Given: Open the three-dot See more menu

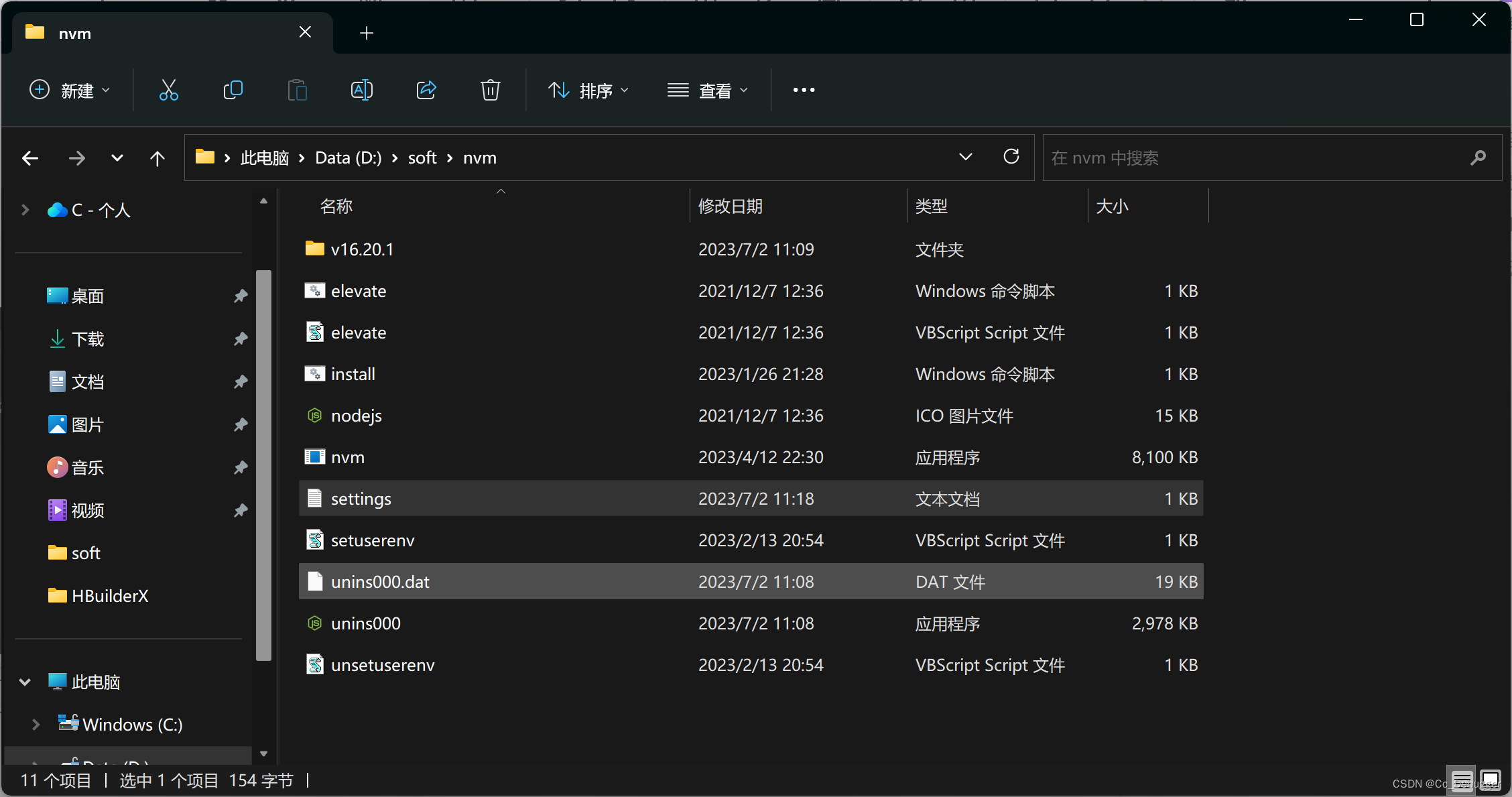Looking at the screenshot, I should click(804, 90).
